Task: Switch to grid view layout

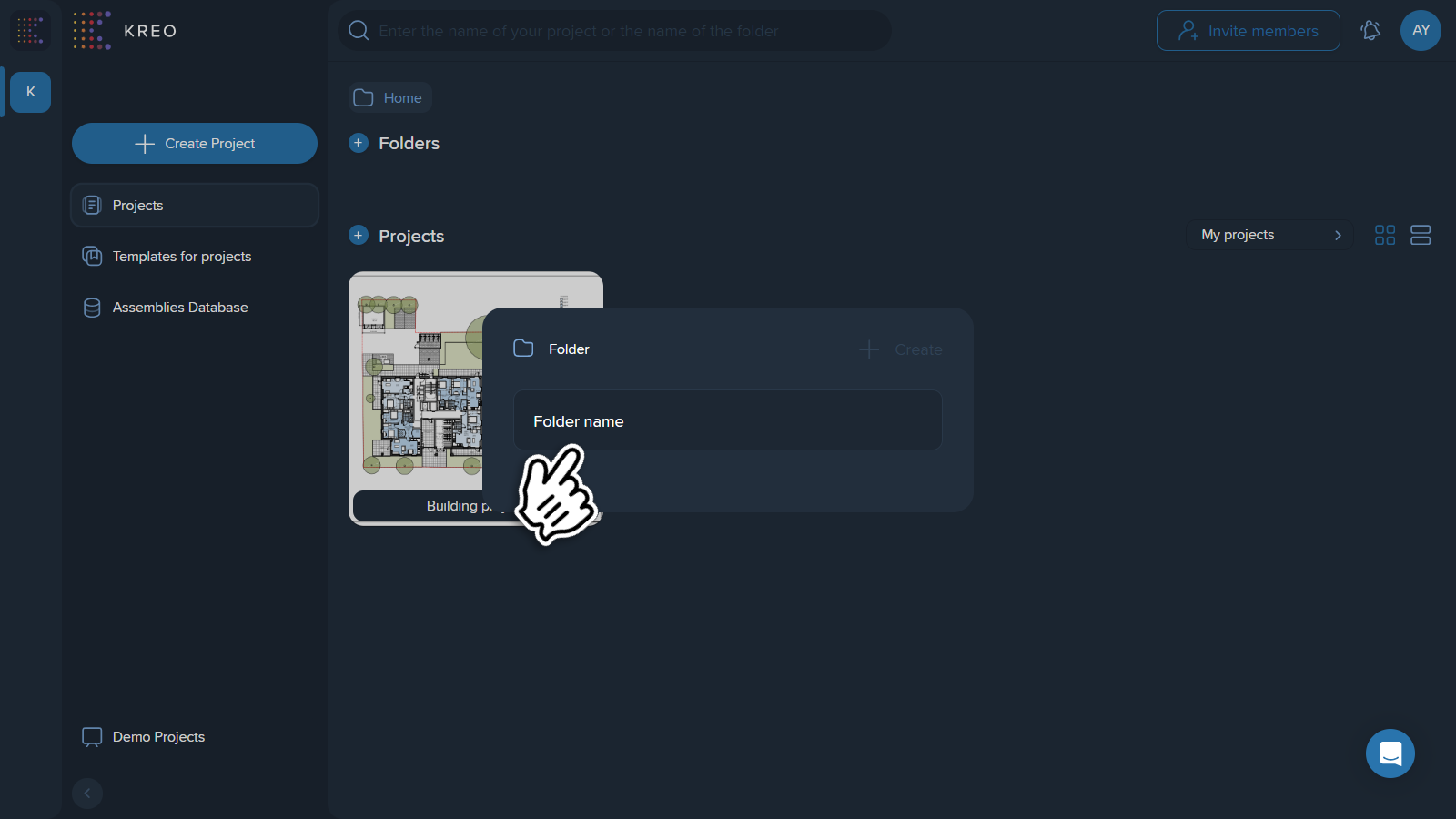Action: (1385, 235)
